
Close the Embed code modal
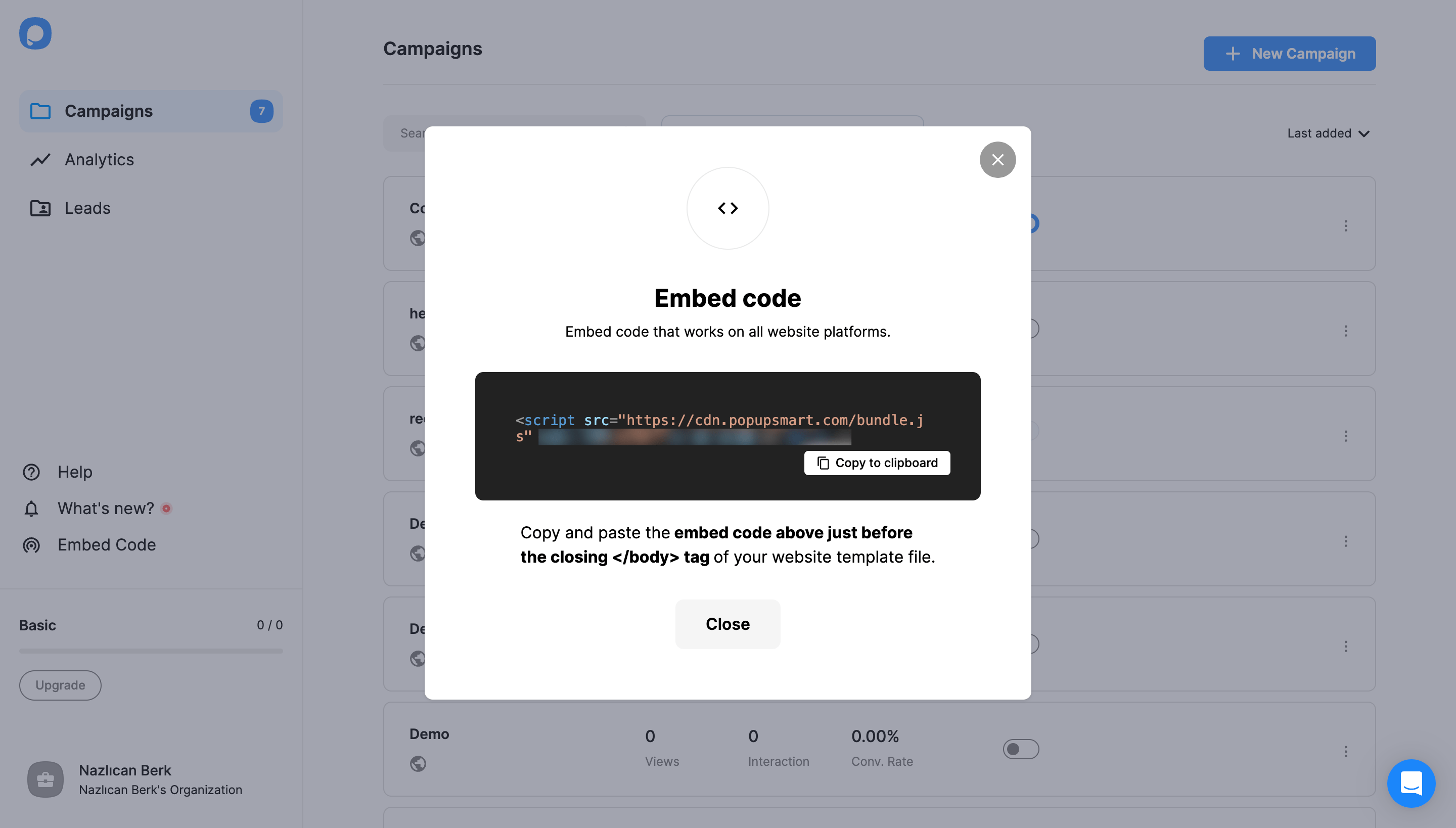[996, 159]
